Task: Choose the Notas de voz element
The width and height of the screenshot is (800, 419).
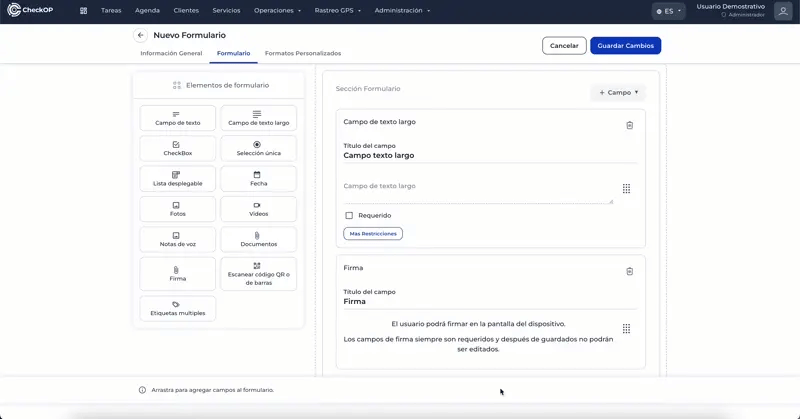Action: [177, 239]
